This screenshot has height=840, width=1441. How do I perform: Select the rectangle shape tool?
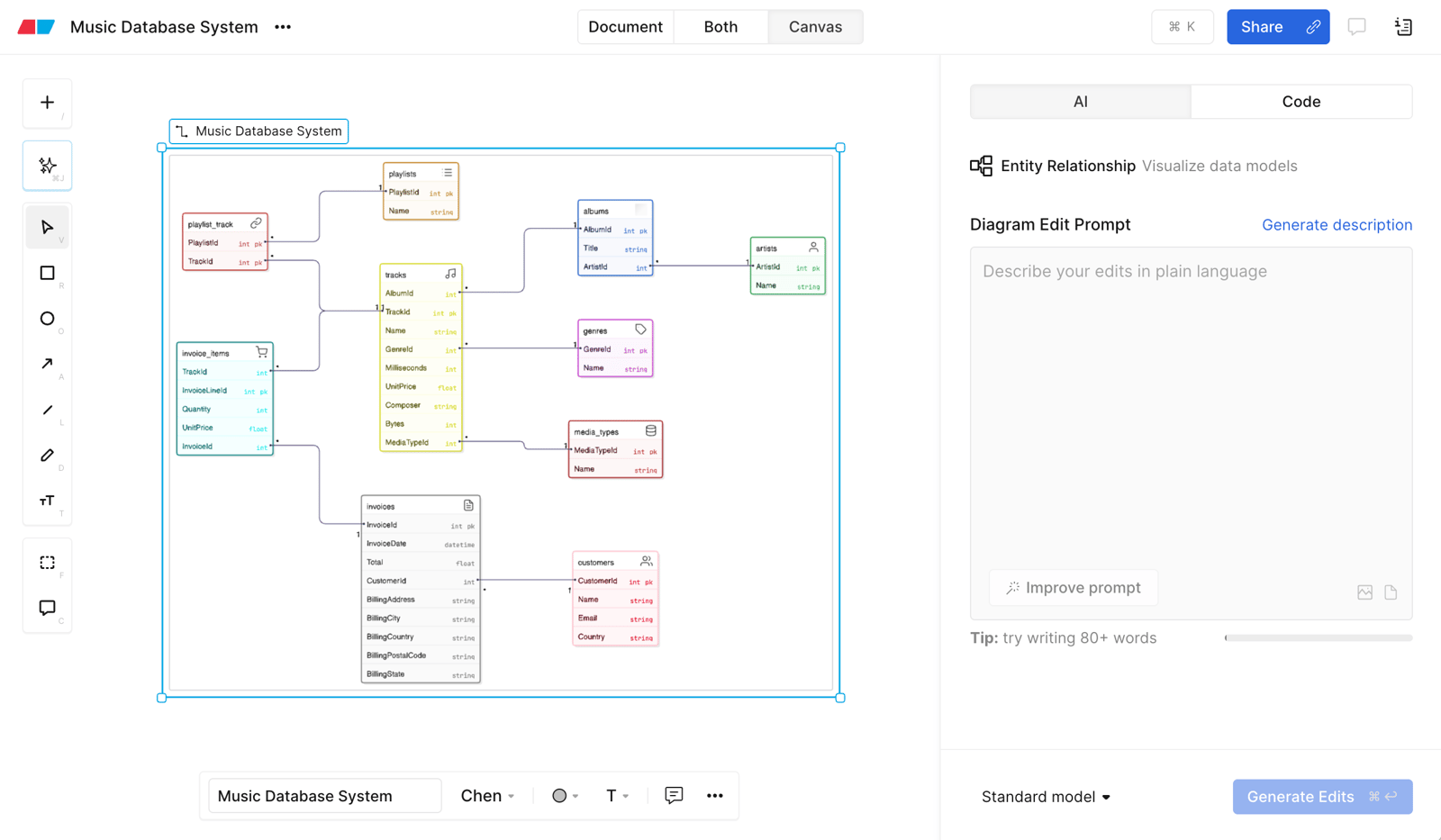(47, 273)
